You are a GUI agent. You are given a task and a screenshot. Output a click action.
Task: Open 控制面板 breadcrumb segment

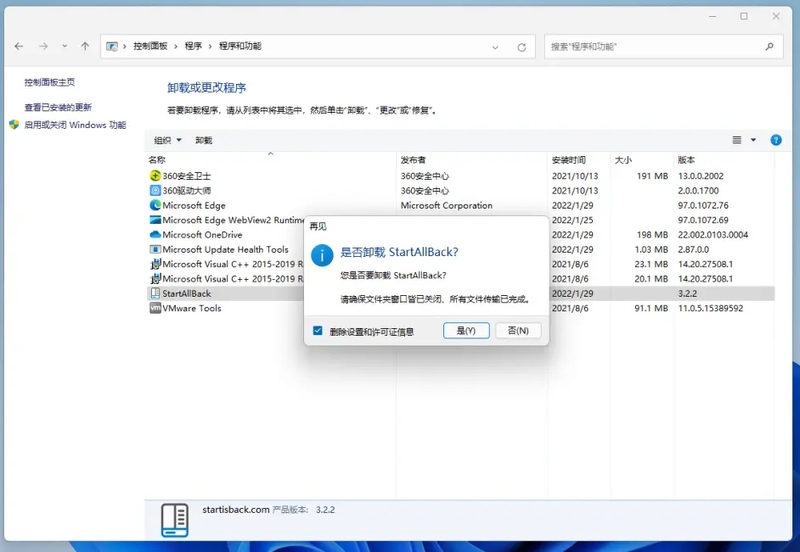[151, 46]
